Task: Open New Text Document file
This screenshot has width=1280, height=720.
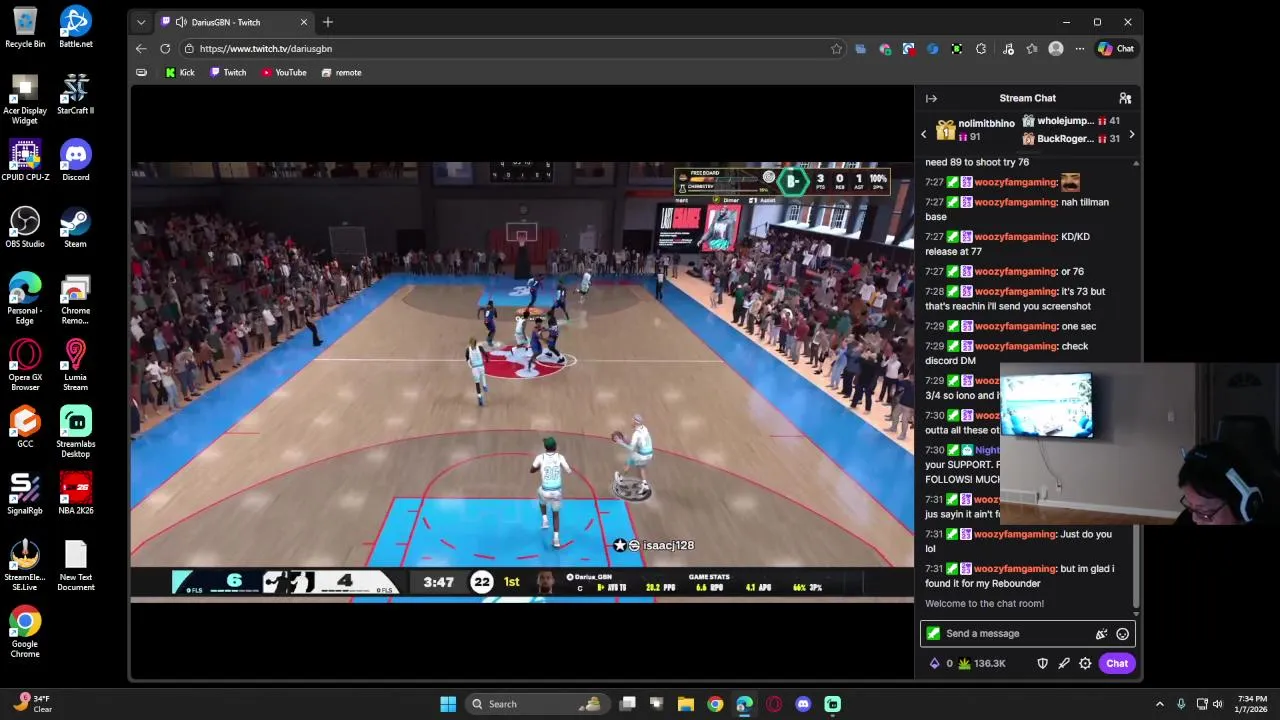Action: point(75,566)
